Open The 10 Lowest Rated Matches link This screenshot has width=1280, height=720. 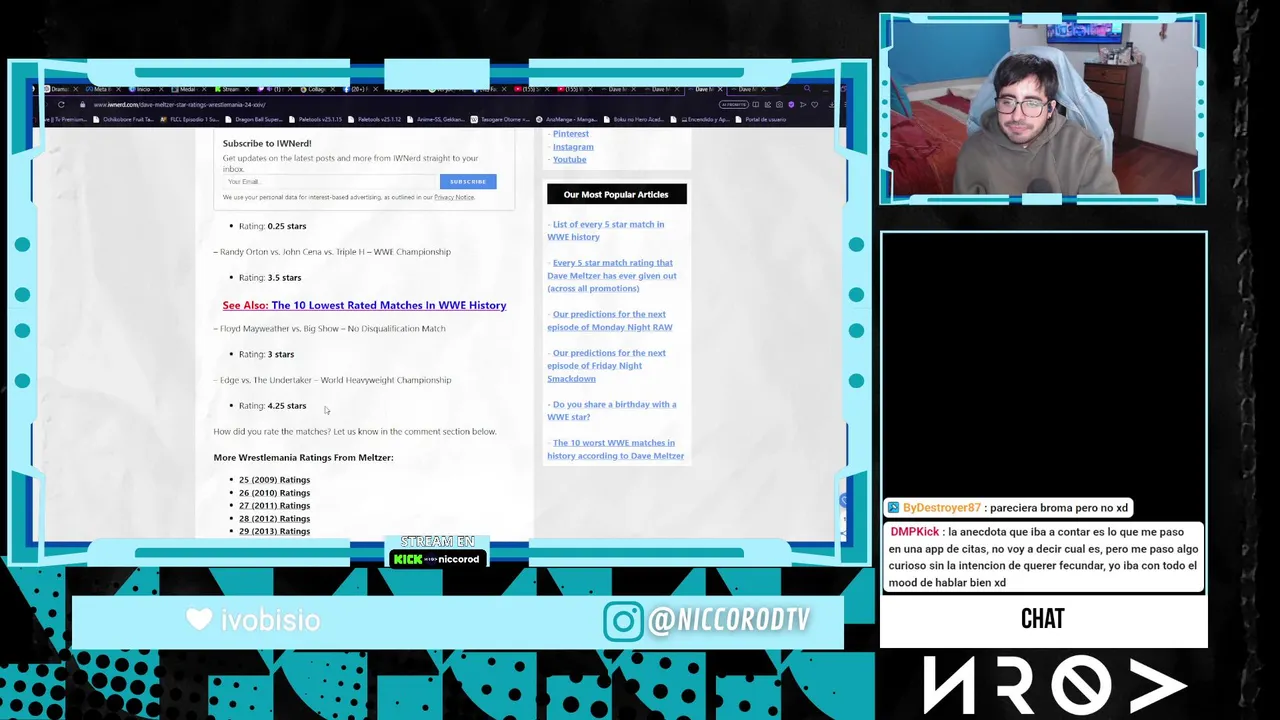[388, 305]
